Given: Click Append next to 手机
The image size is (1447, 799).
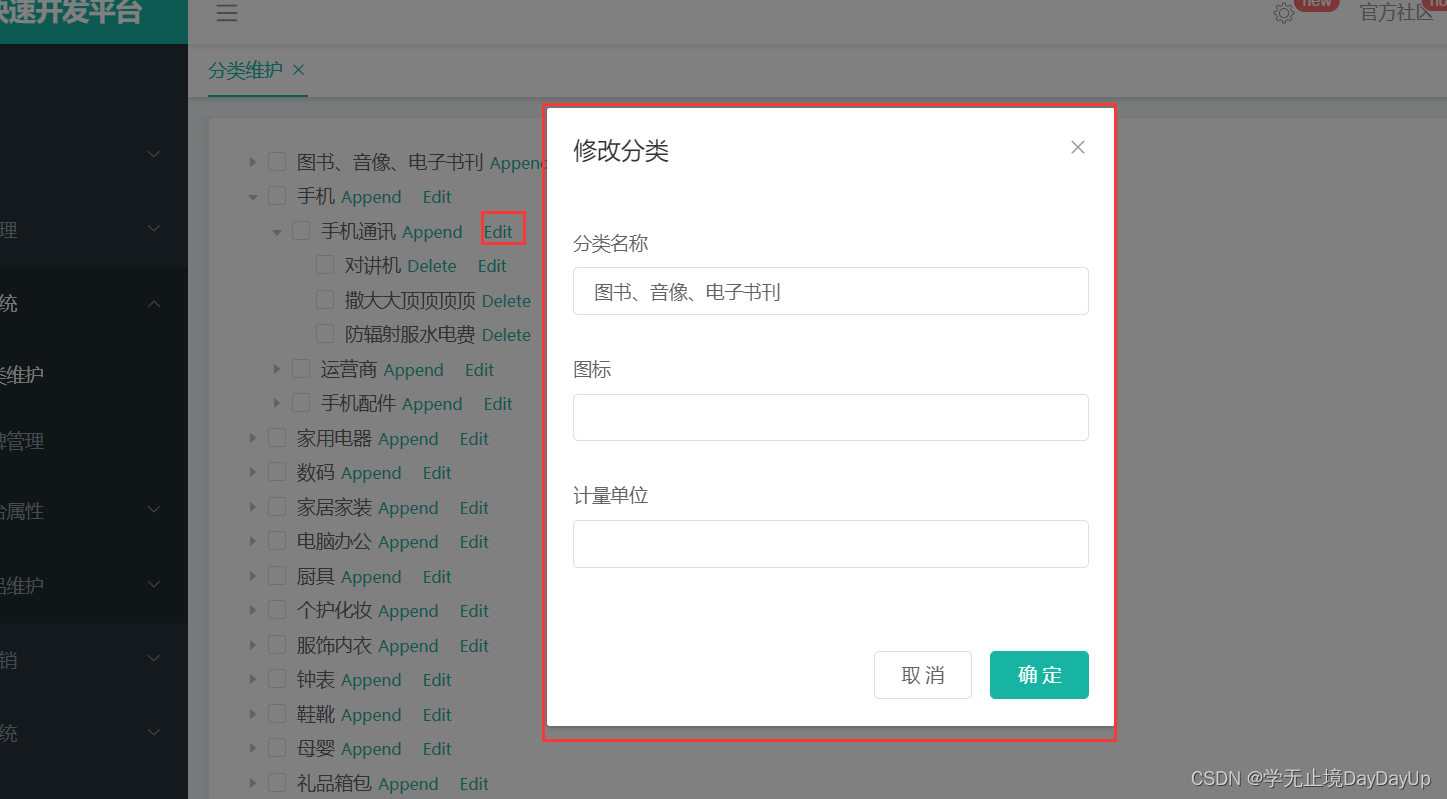Looking at the screenshot, I should (x=371, y=197).
